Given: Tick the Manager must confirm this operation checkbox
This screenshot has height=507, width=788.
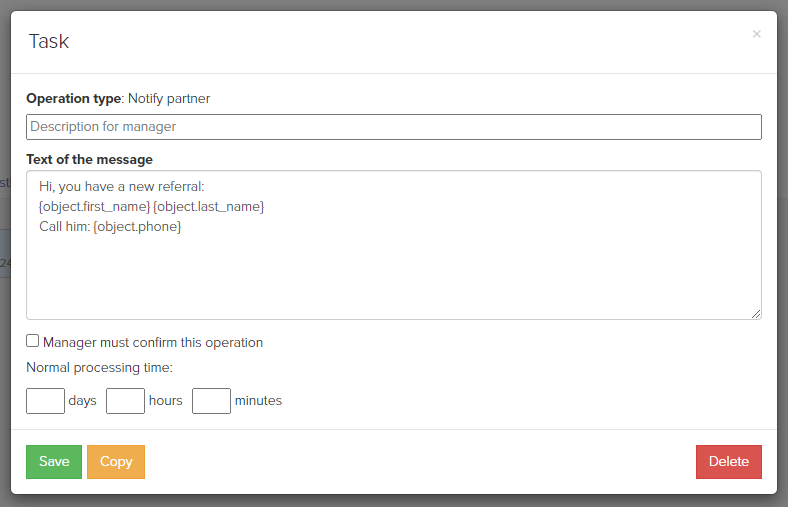Looking at the screenshot, I should (33, 341).
